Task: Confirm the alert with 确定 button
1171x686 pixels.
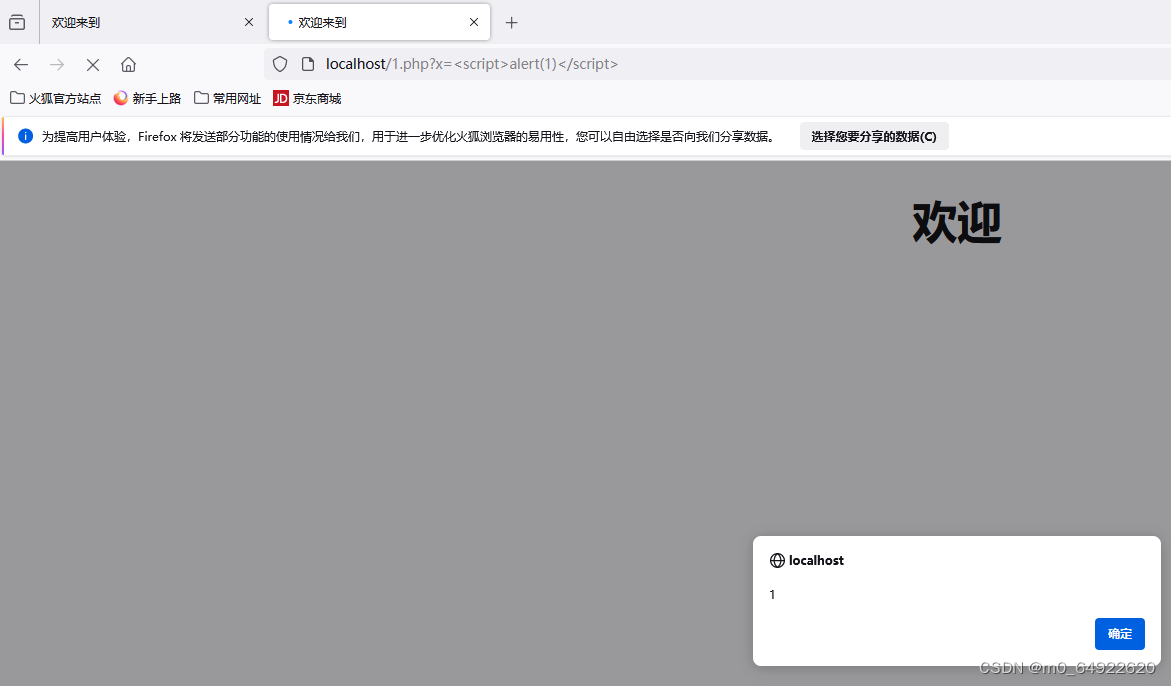Action: coord(1119,634)
